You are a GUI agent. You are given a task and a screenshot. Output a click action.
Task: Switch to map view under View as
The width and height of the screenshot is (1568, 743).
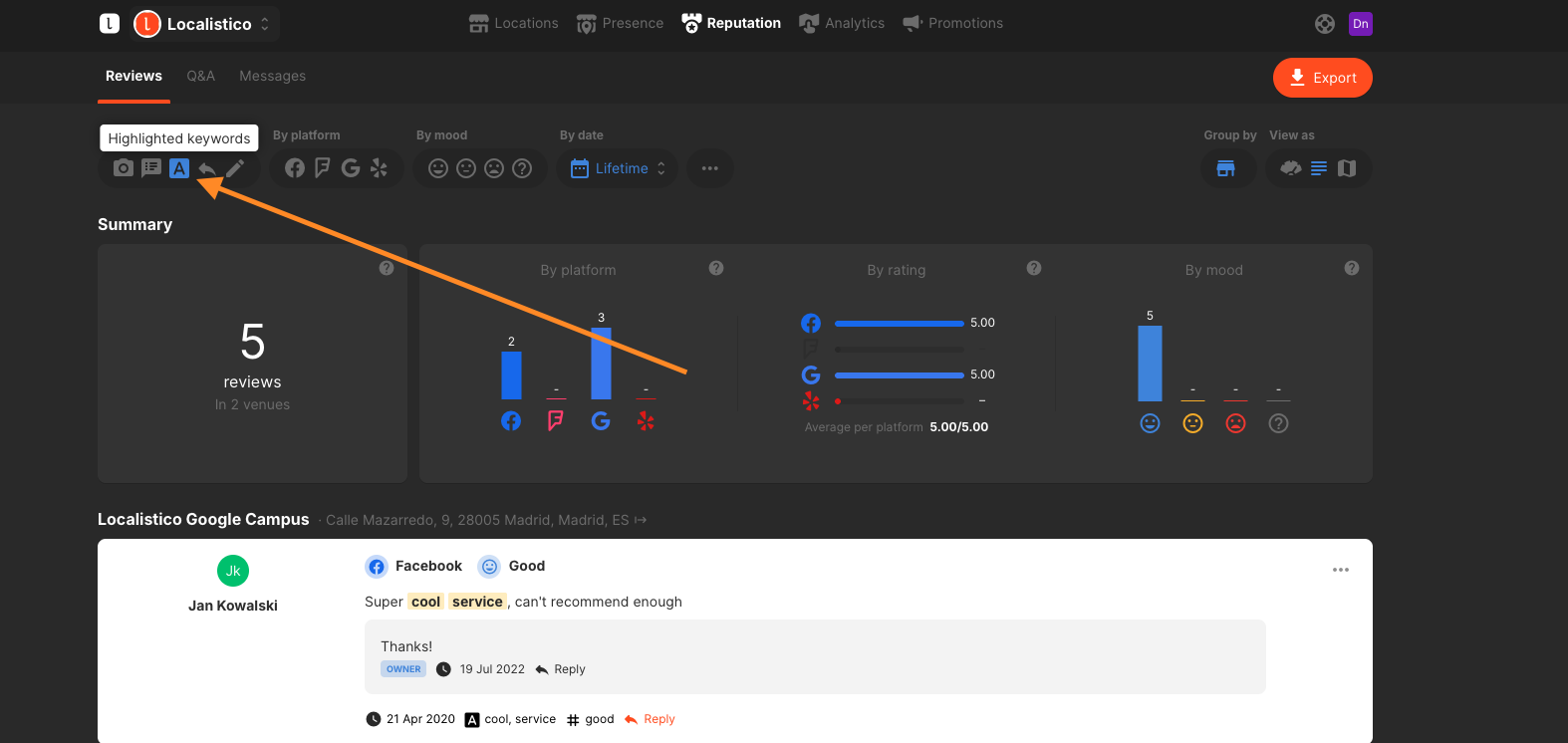[x=1347, y=168]
